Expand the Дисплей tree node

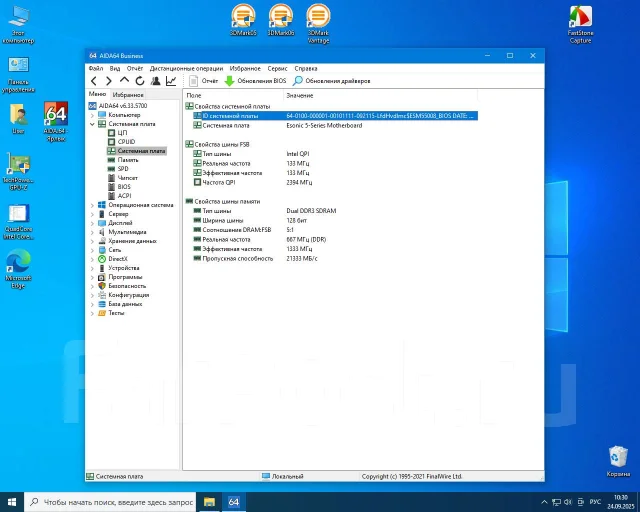92,223
